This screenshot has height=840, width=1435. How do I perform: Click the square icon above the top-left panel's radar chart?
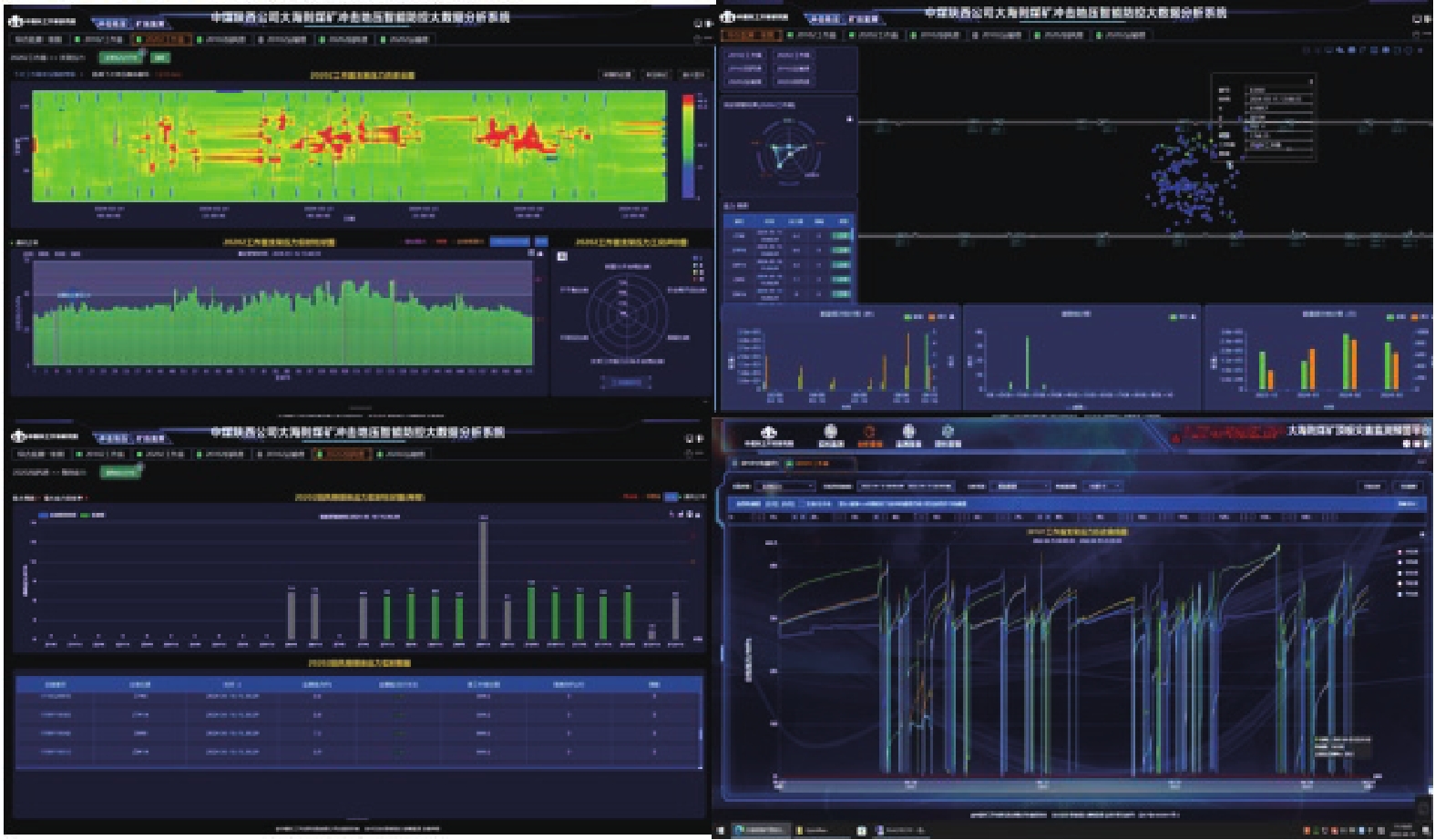pos(561,256)
